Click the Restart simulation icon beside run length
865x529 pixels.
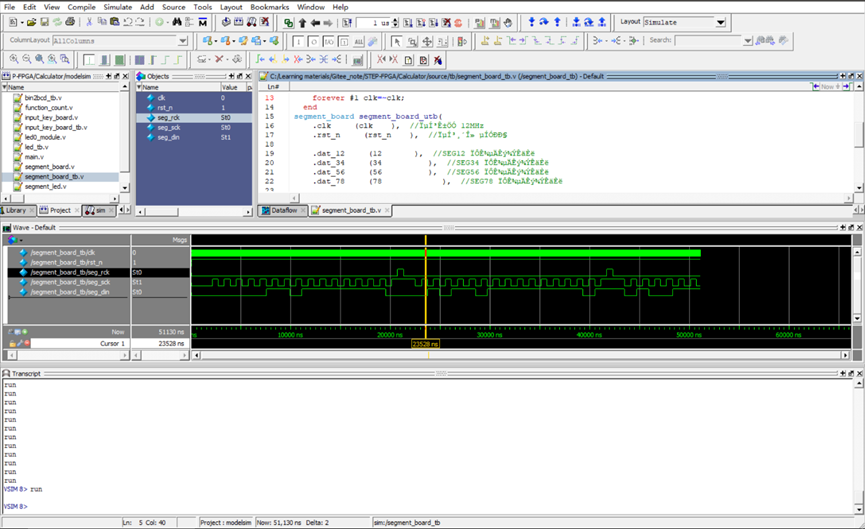346,23
